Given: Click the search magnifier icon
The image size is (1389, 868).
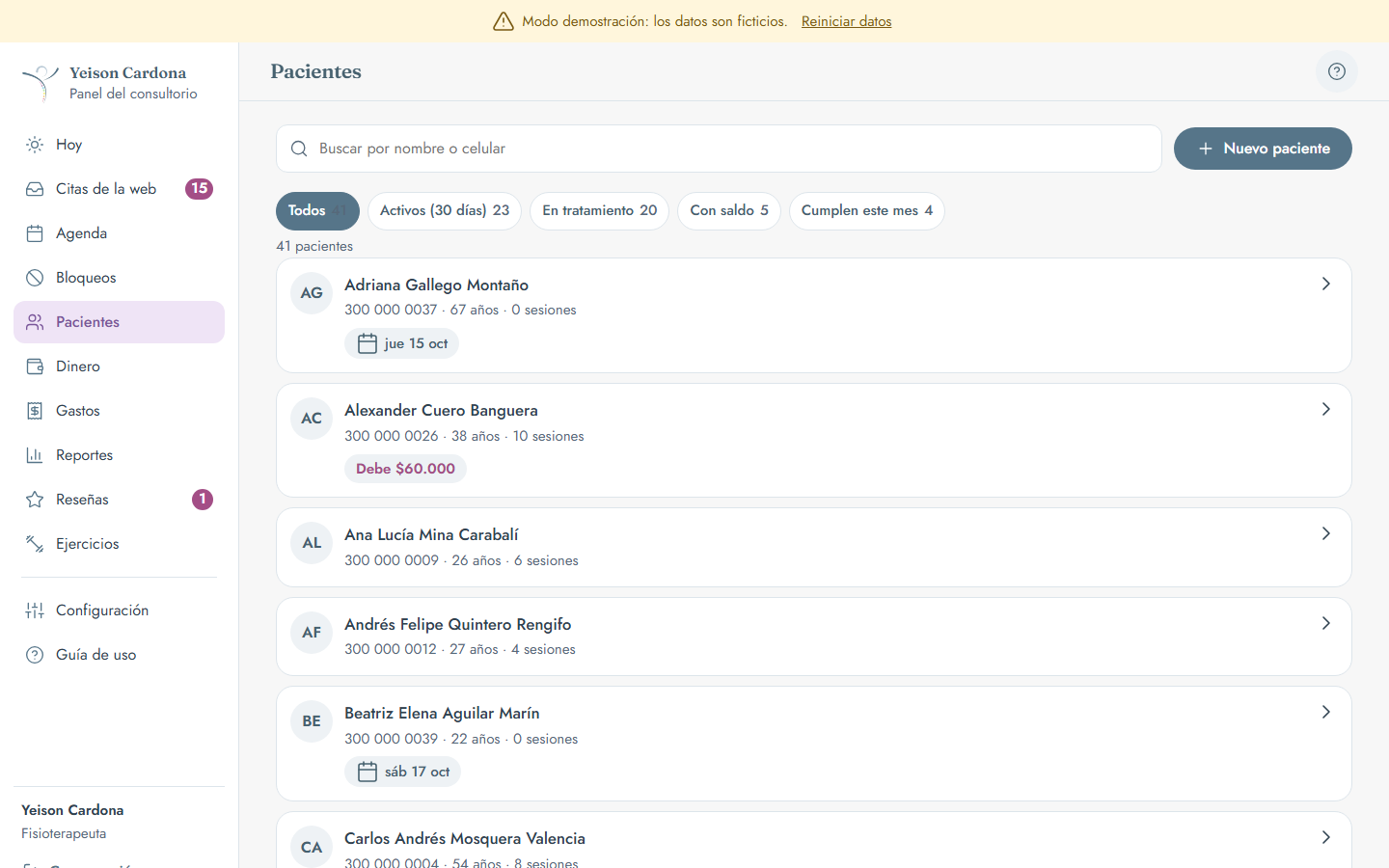Looking at the screenshot, I should pyautogui.click(x=299, y=149).
